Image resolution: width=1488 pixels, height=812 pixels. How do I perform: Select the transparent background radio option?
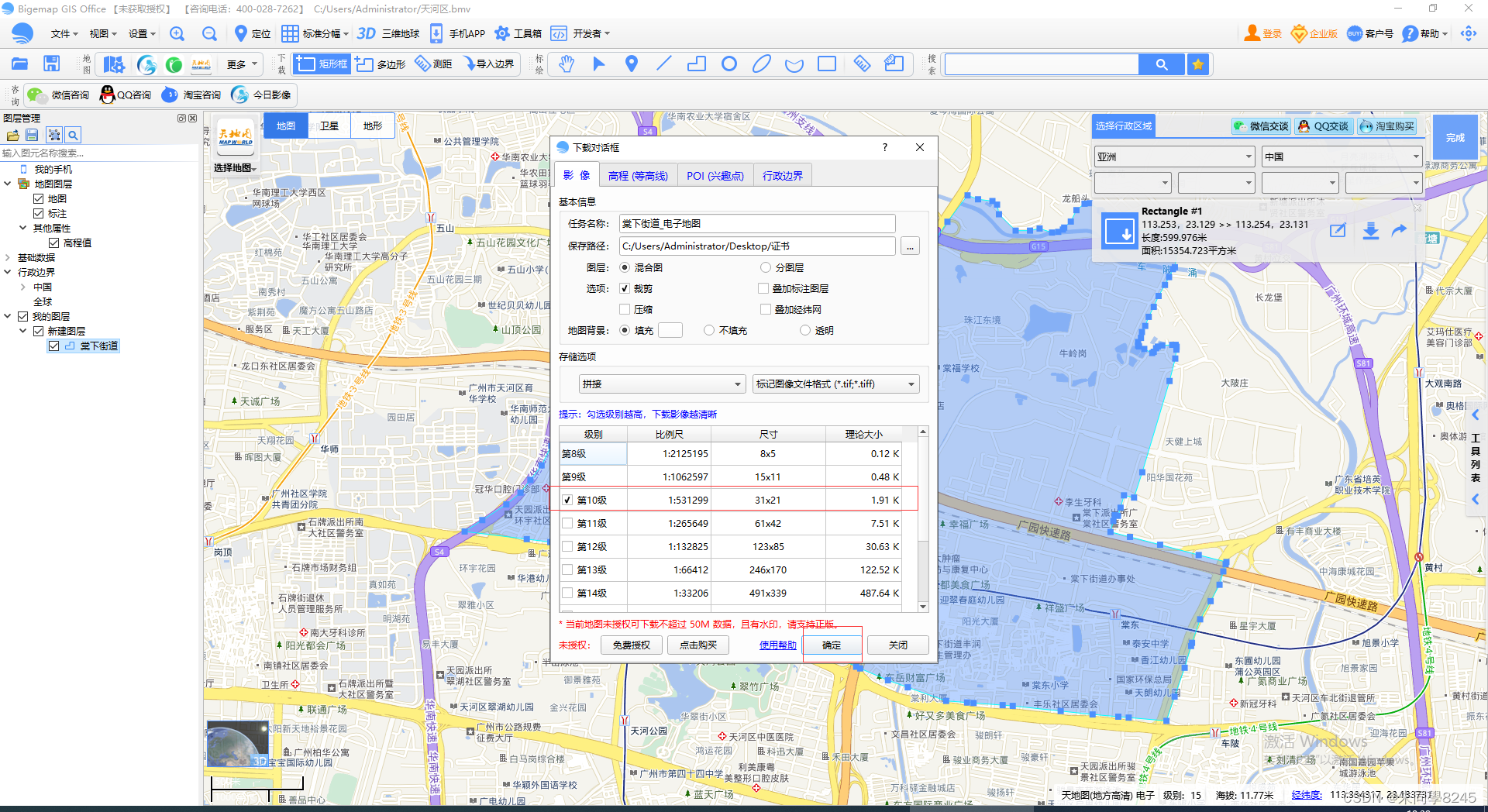tap(805, 330)
